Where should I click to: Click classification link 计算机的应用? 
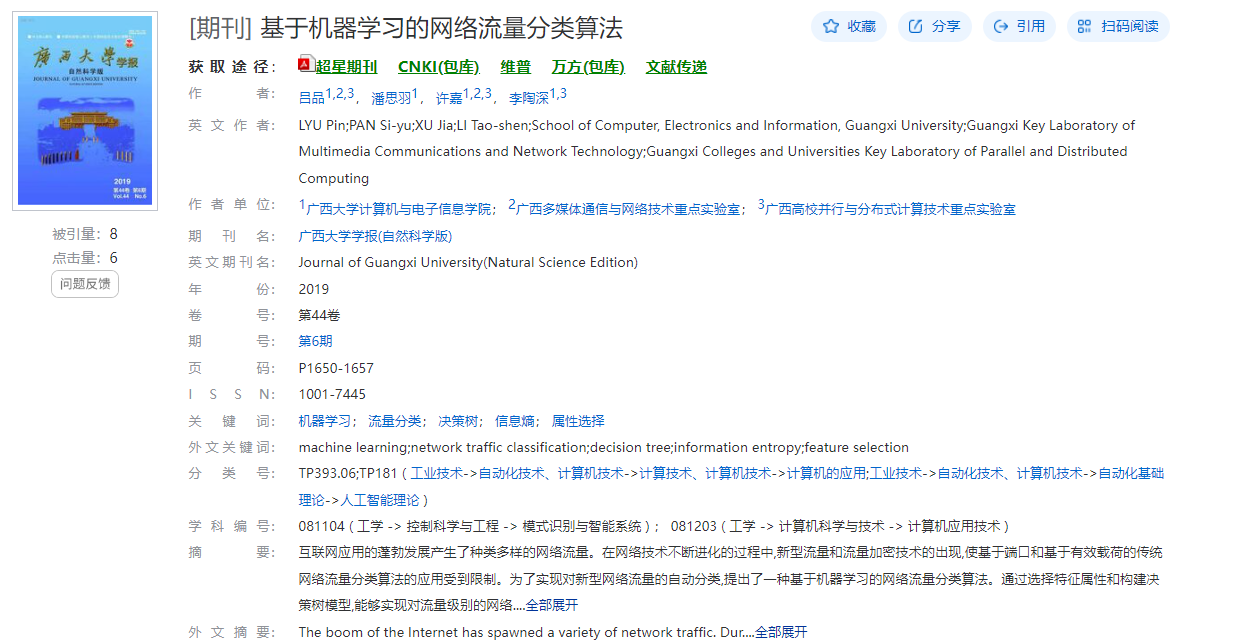[826, 473]
